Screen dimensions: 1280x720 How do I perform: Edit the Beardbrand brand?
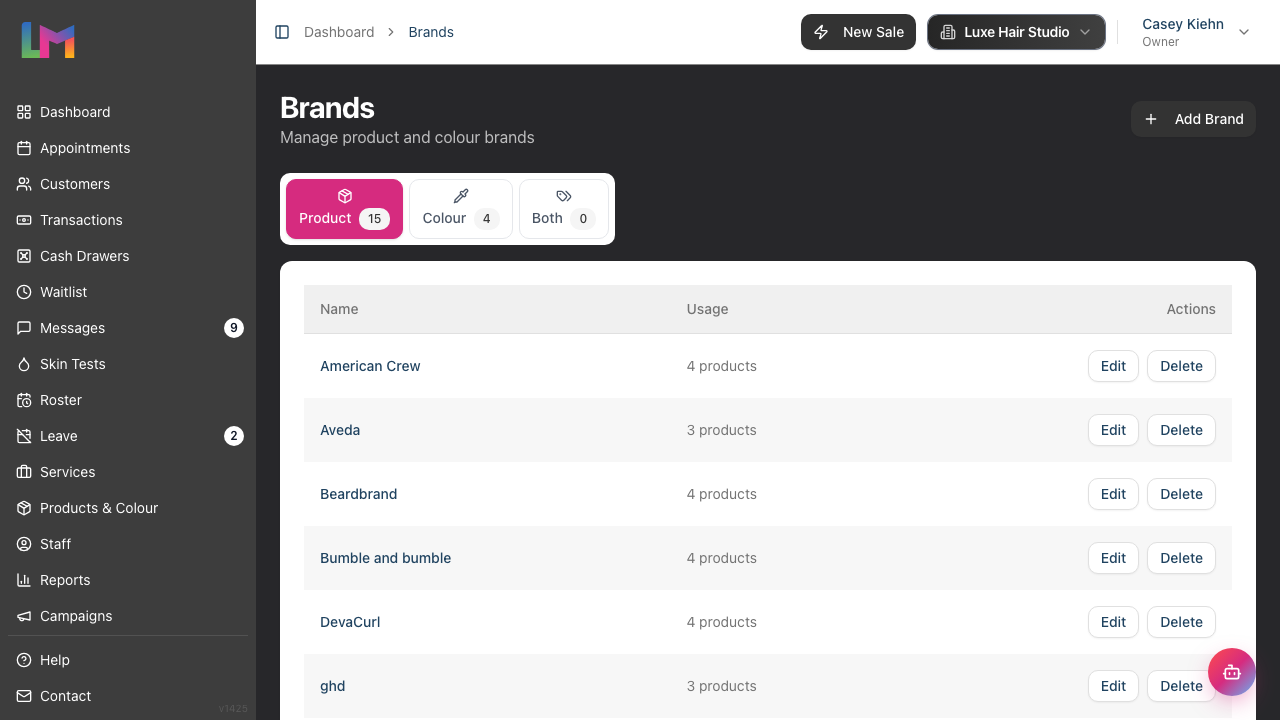click(1113, 494)
